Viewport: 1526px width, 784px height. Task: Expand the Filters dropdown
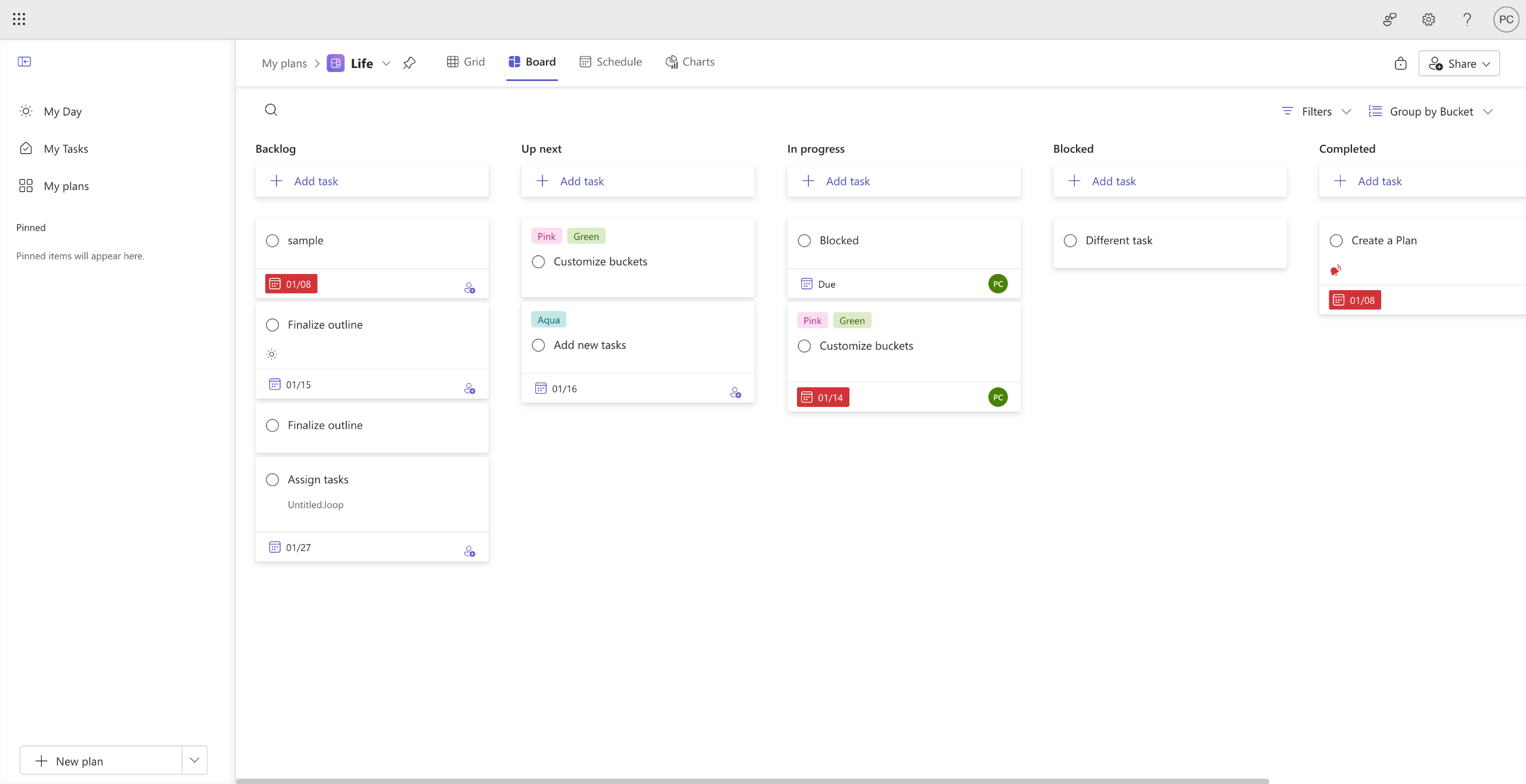1316,111
